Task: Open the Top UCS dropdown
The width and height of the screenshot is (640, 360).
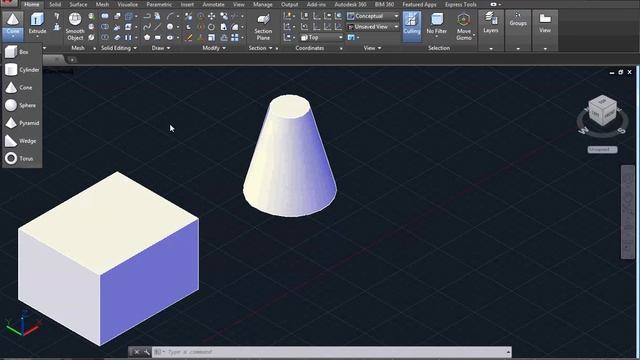Action: 322,37
